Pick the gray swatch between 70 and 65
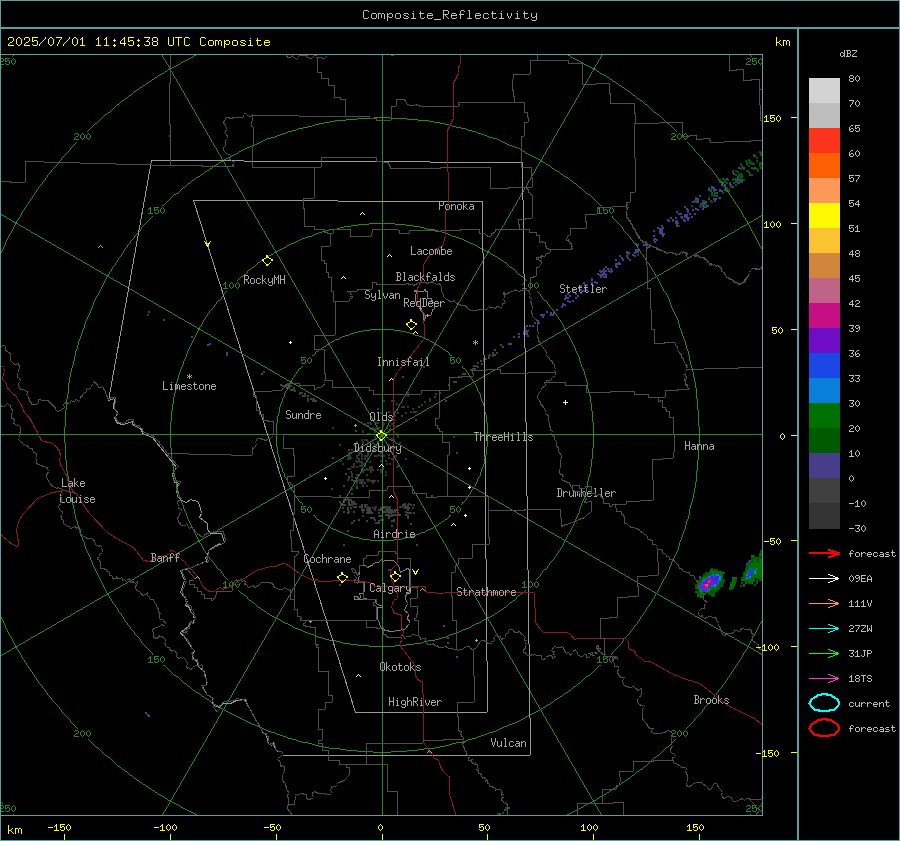This screenshot has height=841, width=900. click(x=824, y=115)
